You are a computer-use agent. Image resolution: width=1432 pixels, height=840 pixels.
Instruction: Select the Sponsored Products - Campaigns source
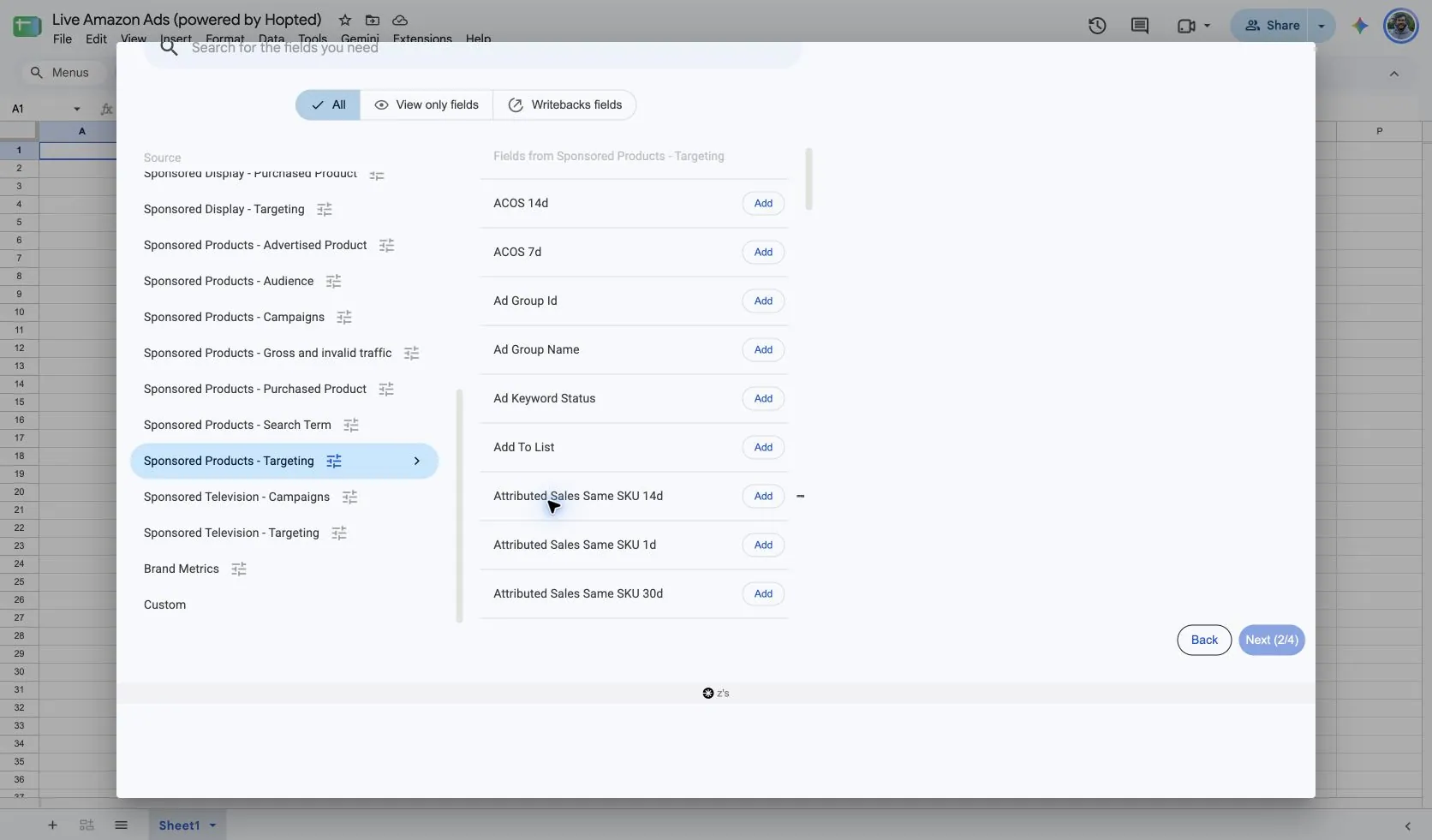click(234, 317)
